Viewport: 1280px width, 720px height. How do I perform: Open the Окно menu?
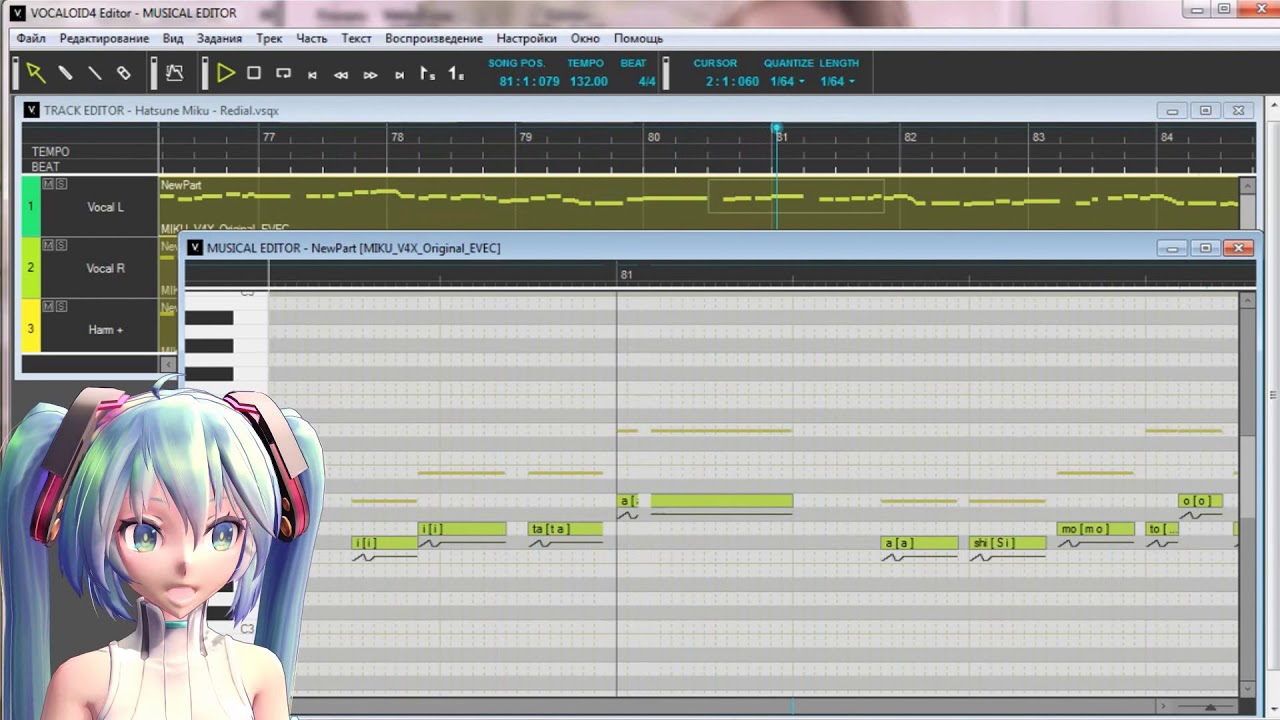(x=585, y=38)
